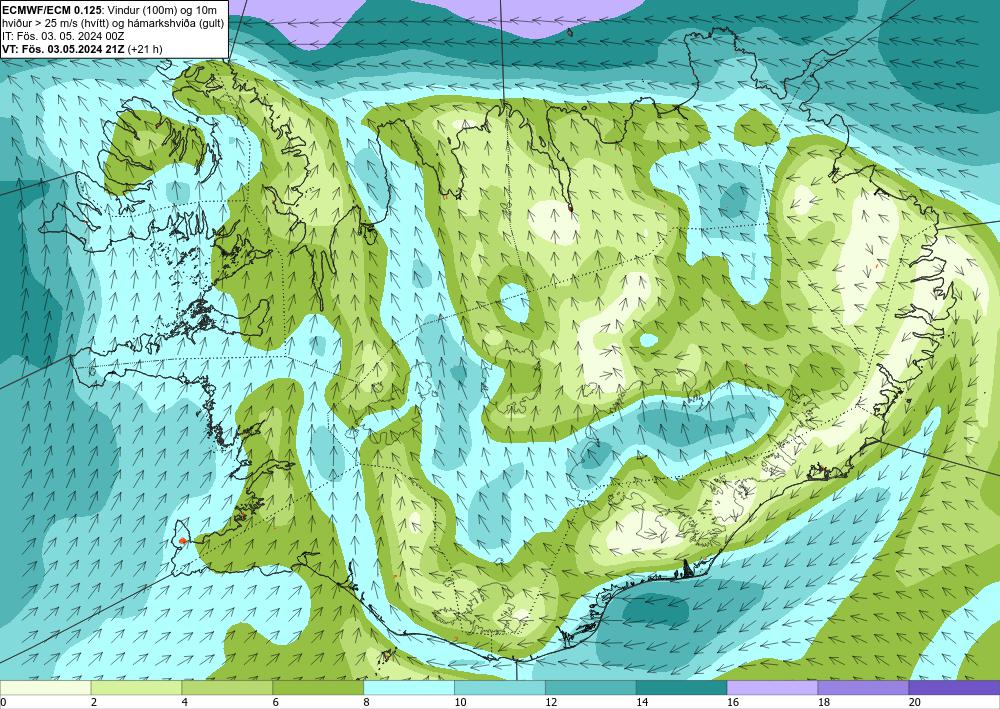Click the legend scale label "20"
The image size is (1000, 709).
[x=915, y=703]
